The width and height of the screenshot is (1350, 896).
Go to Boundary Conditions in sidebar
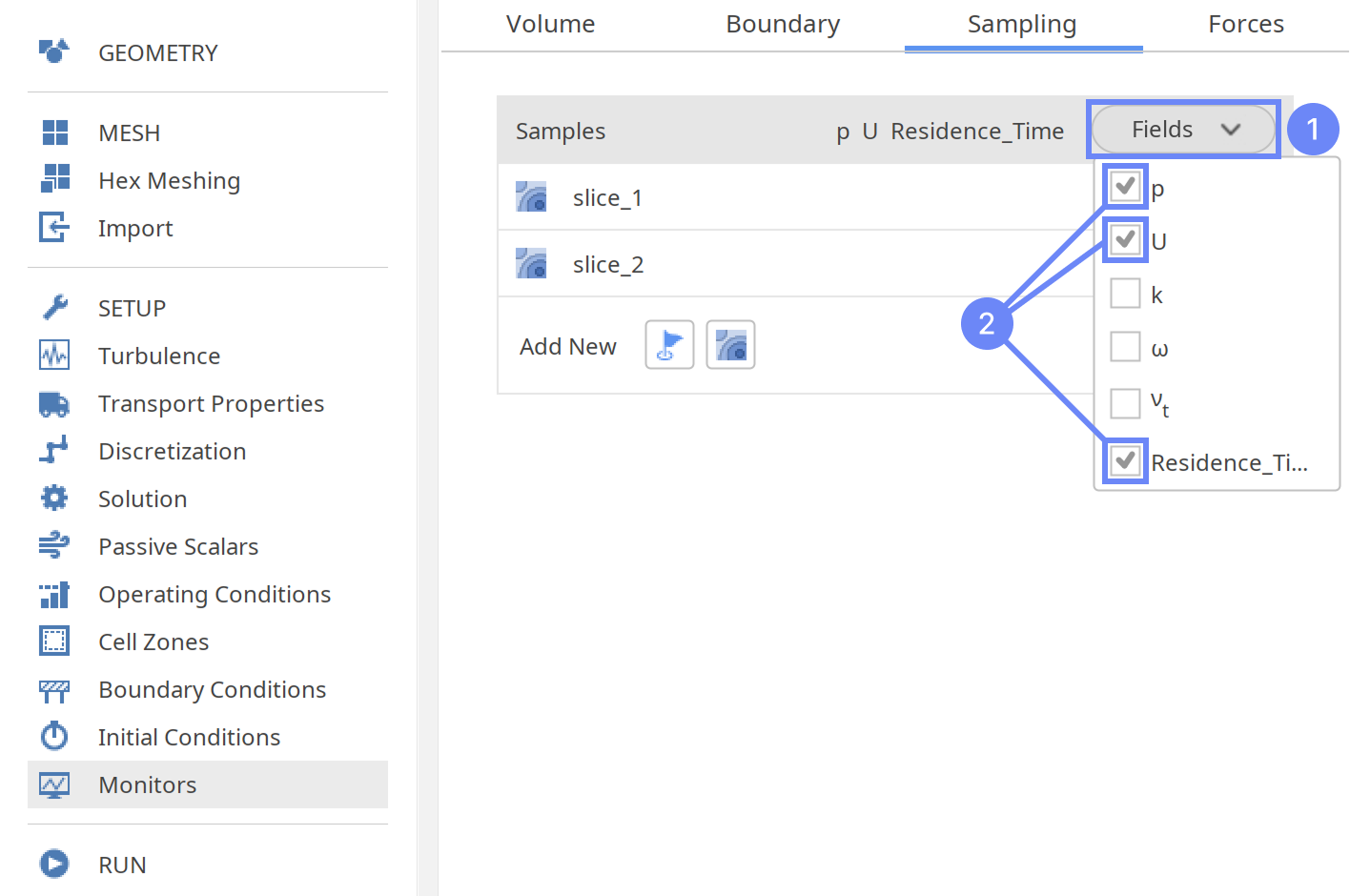[212, 689]
